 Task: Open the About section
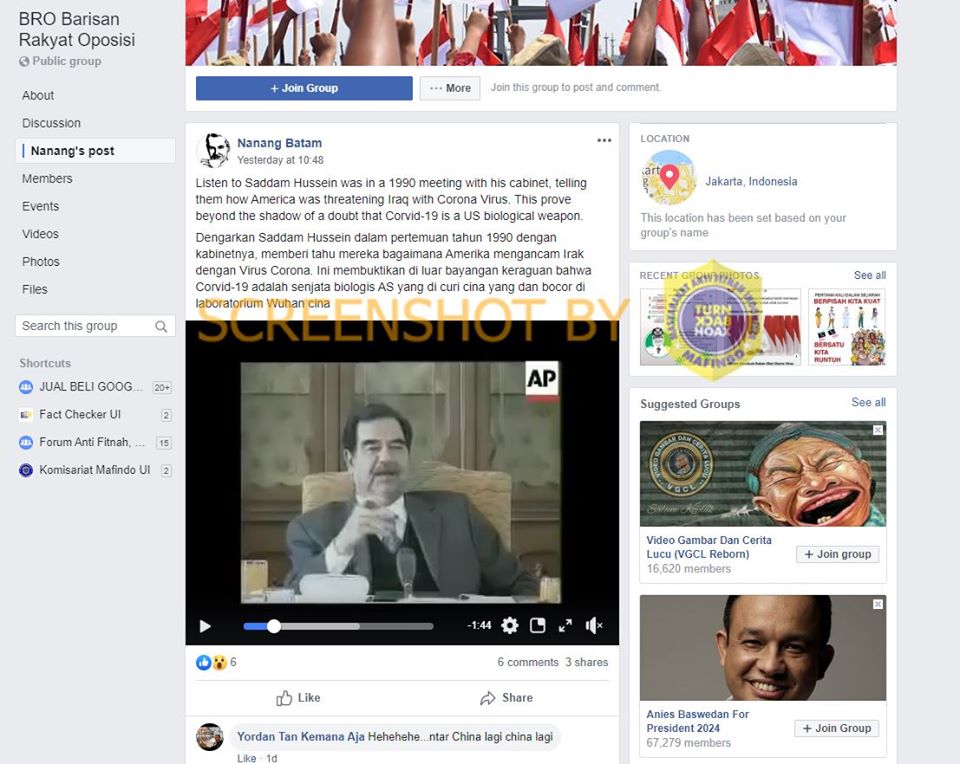[38, 96]
